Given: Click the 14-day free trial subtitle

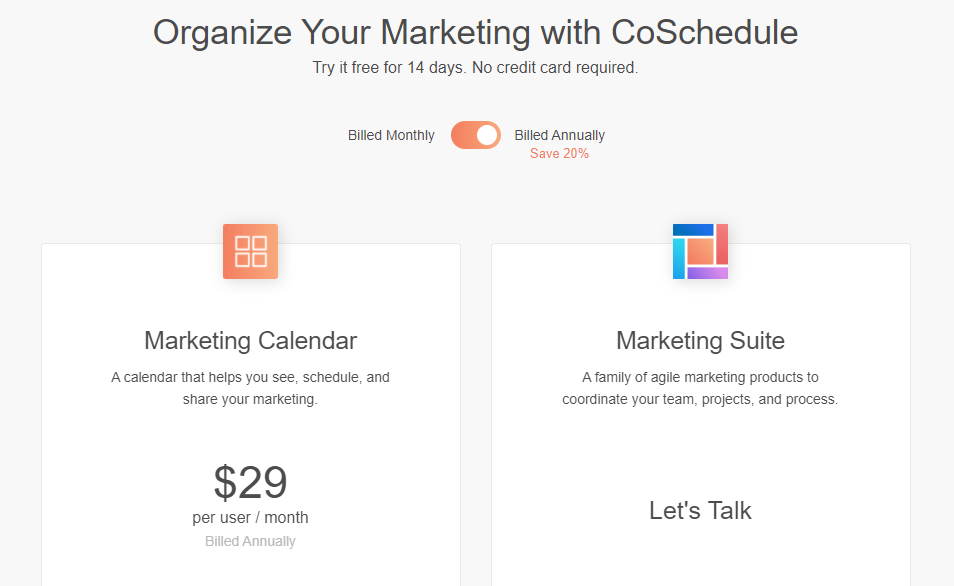Looking at the screenshot, I should coord(475,68).
